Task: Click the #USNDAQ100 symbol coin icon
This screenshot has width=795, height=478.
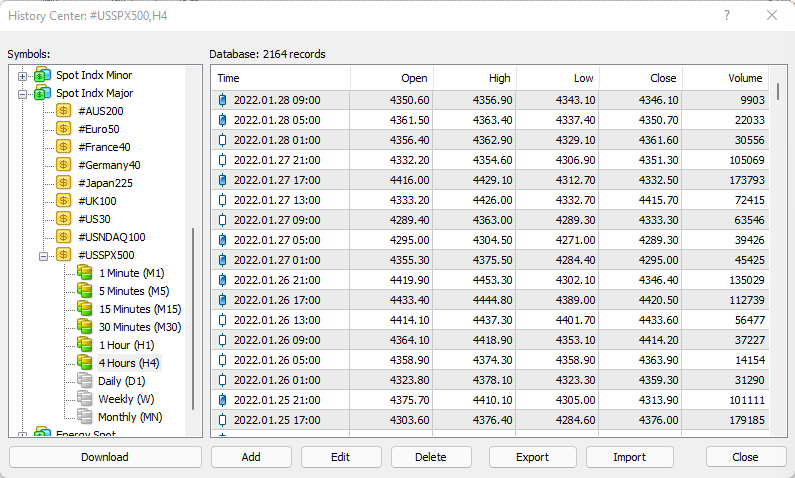Action: [63, 237]
